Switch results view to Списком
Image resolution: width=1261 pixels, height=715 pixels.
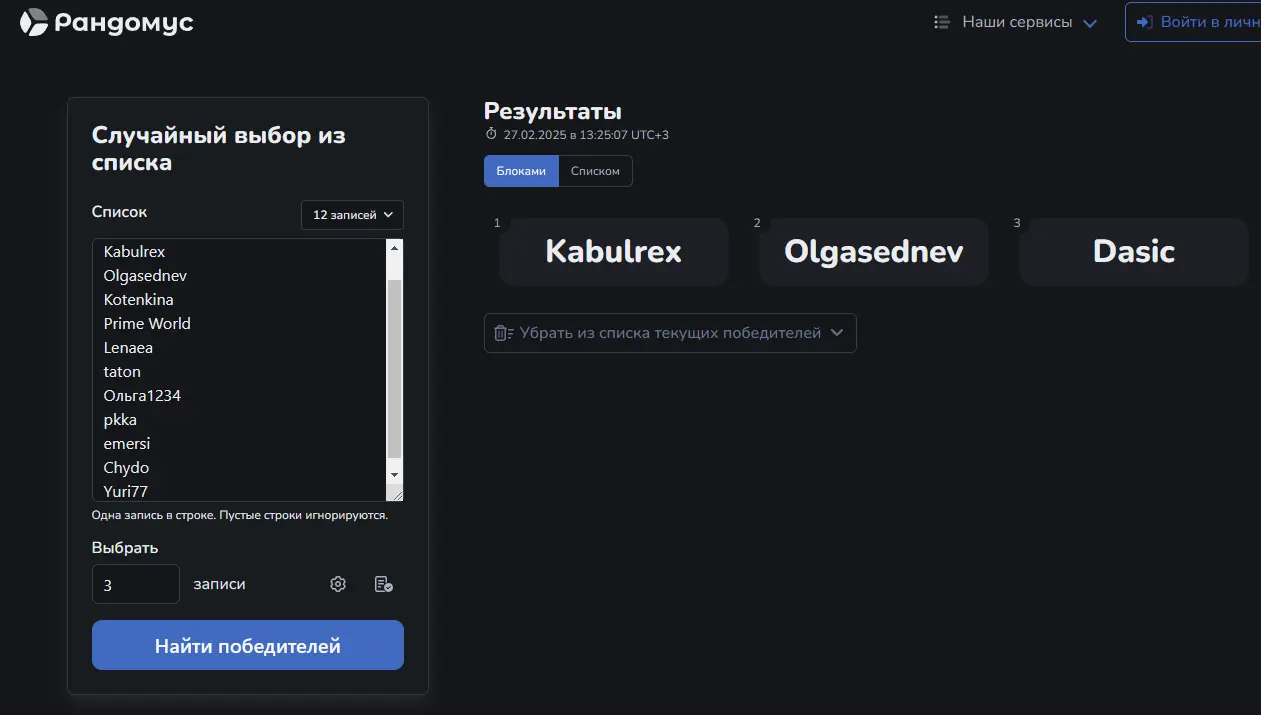click(x=595, y=171)
